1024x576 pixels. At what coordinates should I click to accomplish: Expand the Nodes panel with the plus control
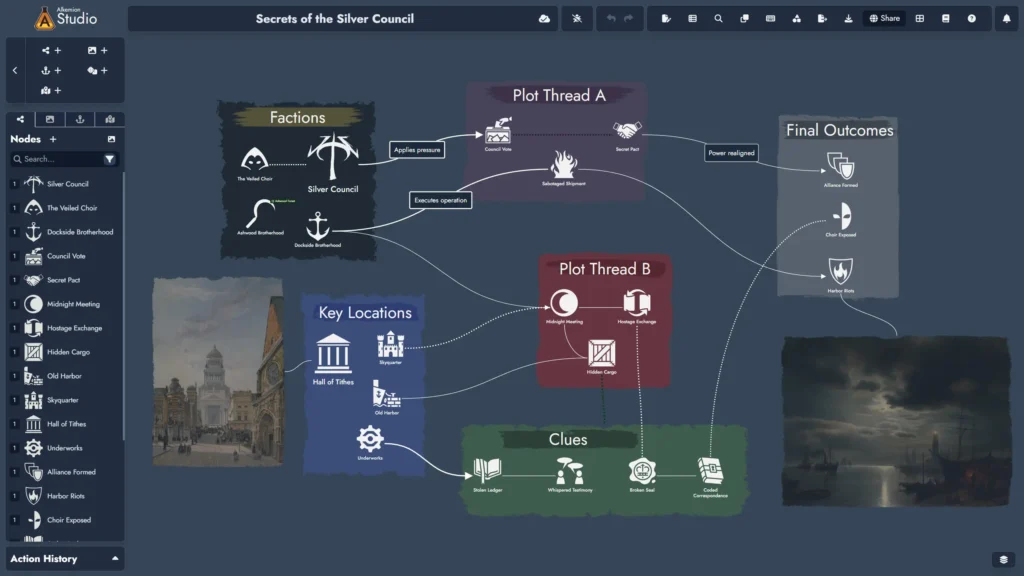coord(52,138)
